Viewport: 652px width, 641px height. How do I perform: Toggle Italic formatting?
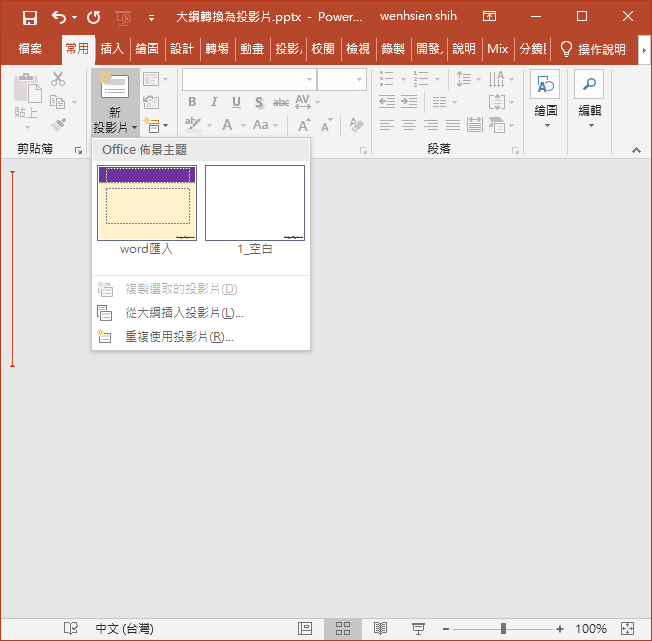[x=214, y=102]
